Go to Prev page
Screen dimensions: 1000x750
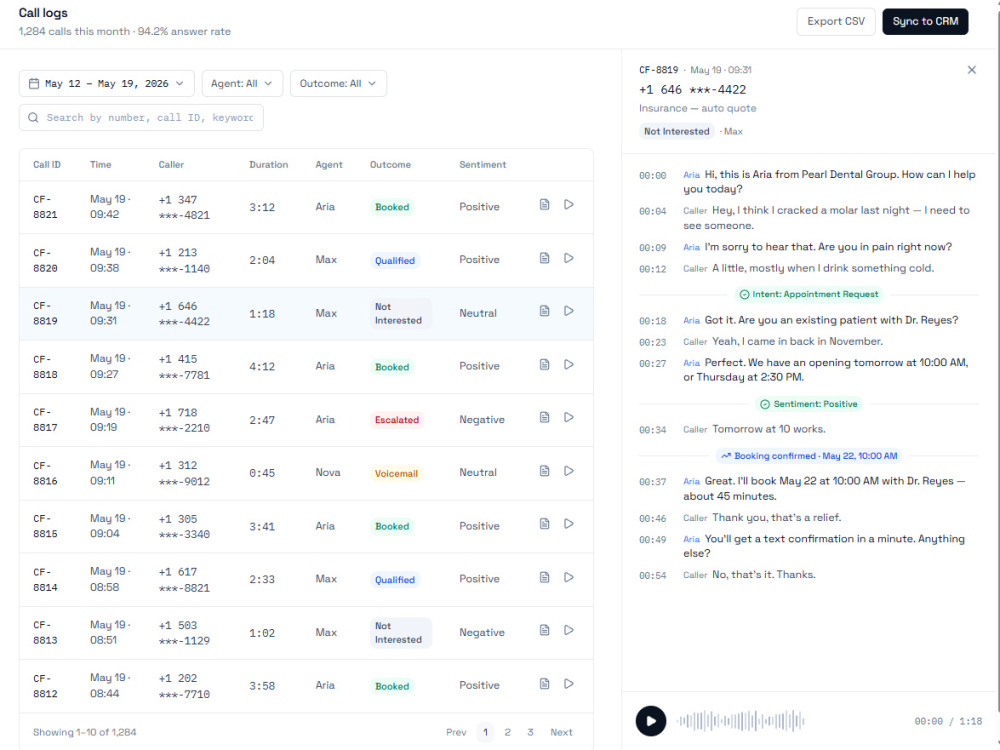(456, 732)
